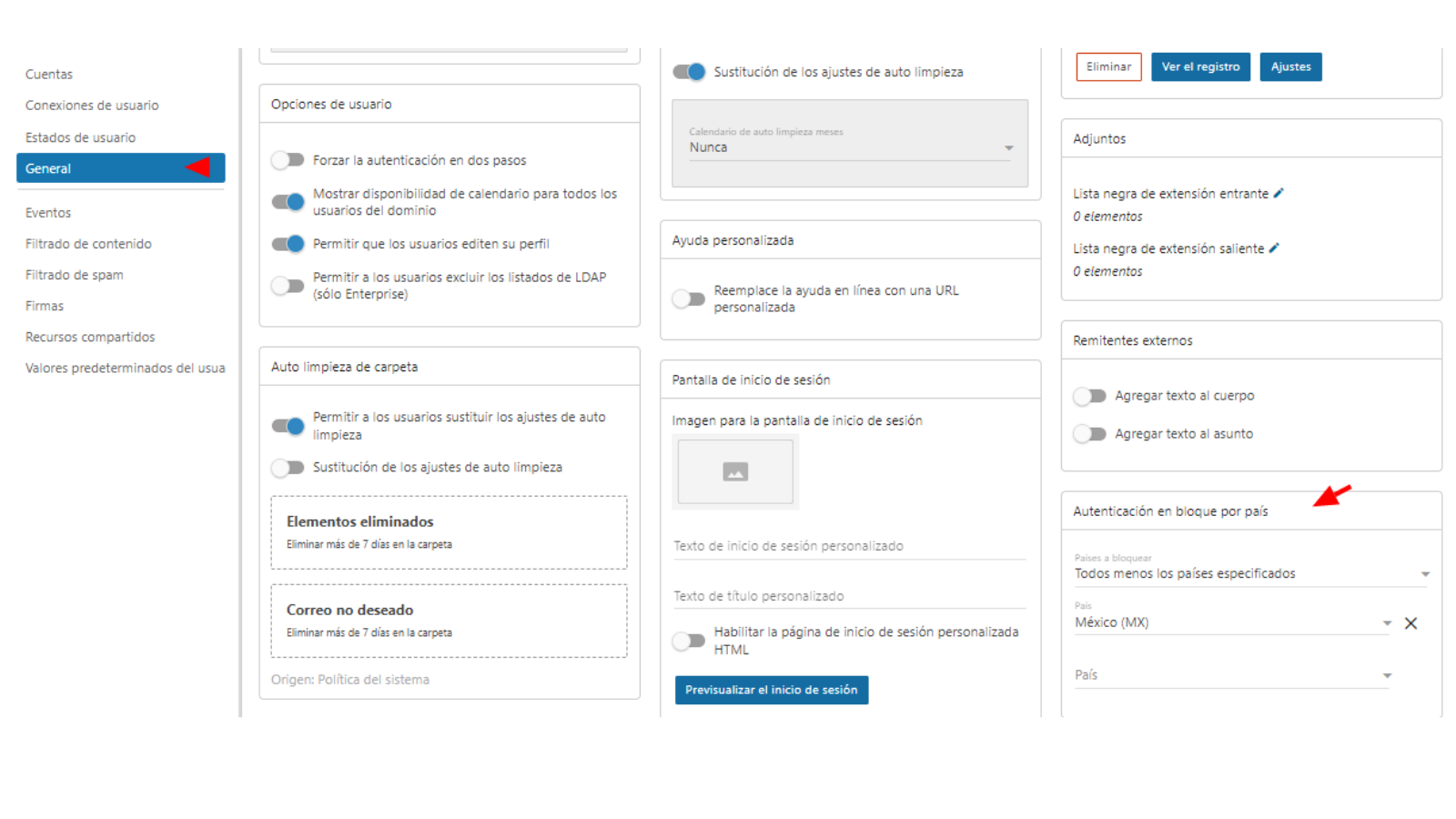The image size is (1456, 819).
Task: Click 'Autenticación en bloque por país' heading
Action: [x=1170, y=511]
